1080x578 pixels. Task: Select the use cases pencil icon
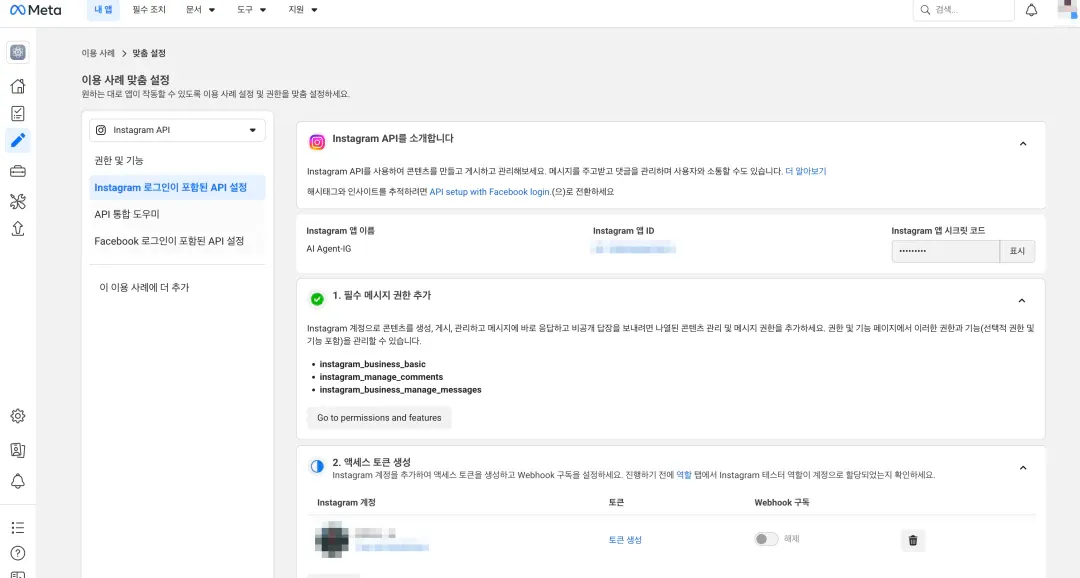[x=18, y=141]
